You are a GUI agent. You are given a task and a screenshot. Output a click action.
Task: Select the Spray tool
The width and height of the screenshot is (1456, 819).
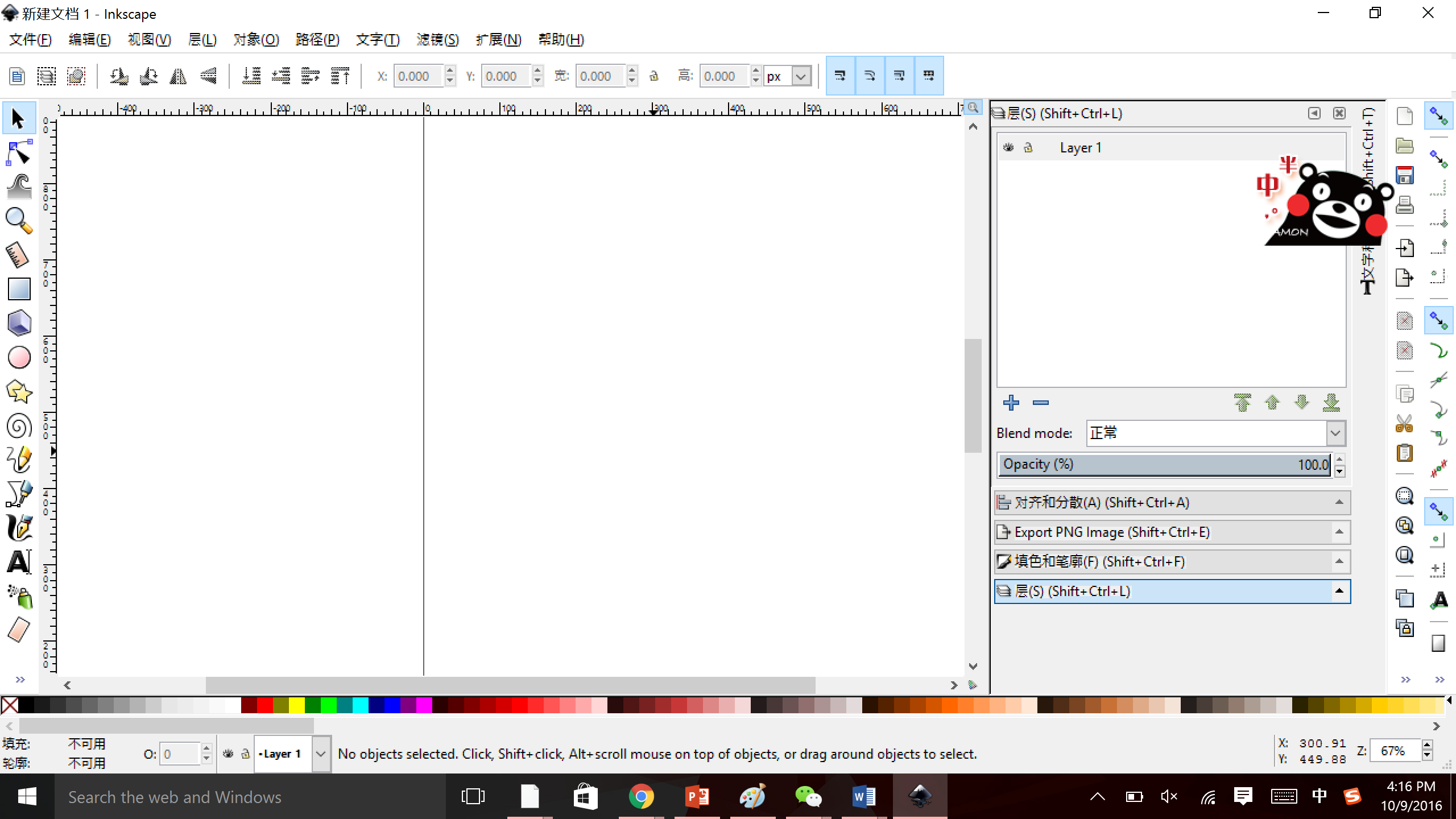[19, 596]
